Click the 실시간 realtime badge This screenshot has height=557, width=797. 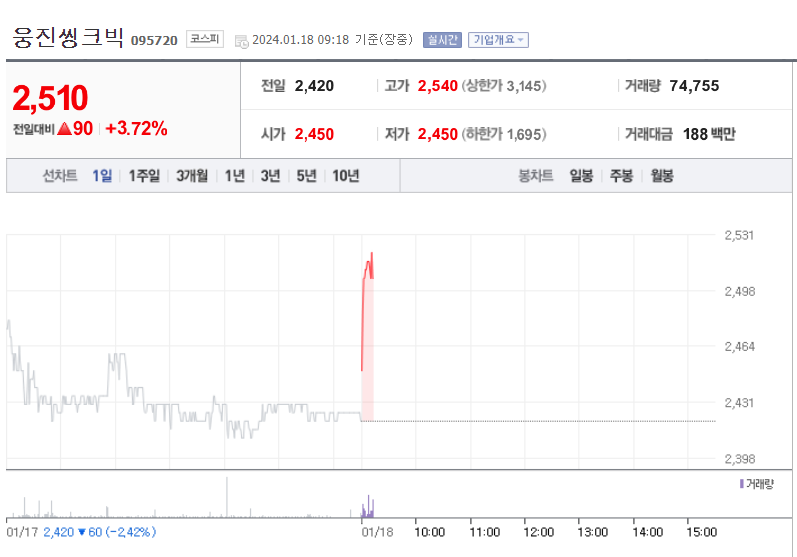pyautogui.click(x=442, y=40)
